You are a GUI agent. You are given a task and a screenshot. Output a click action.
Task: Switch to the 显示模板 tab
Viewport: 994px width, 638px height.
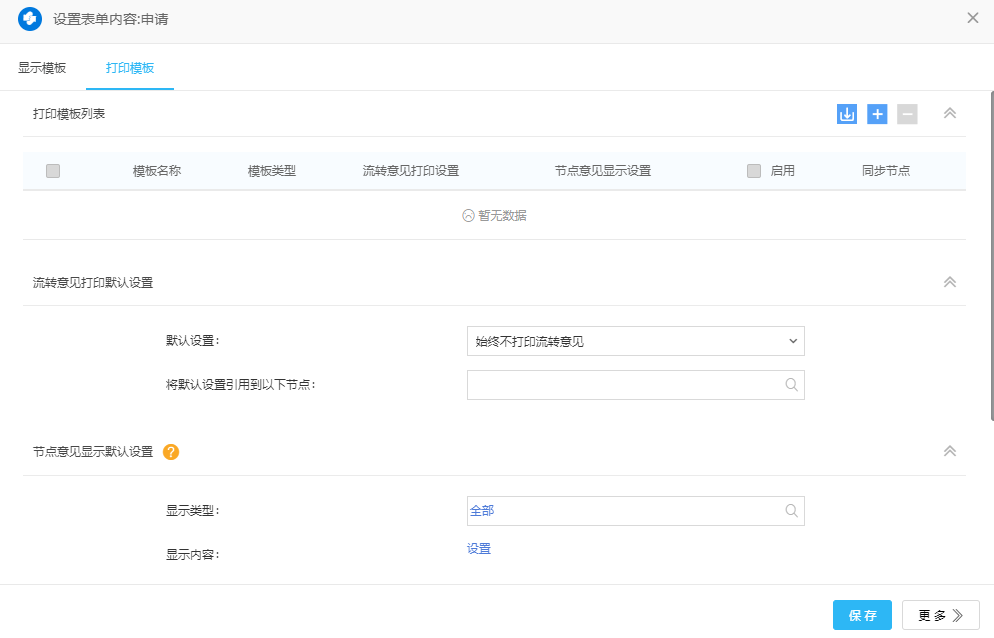(x=42, y=68)
